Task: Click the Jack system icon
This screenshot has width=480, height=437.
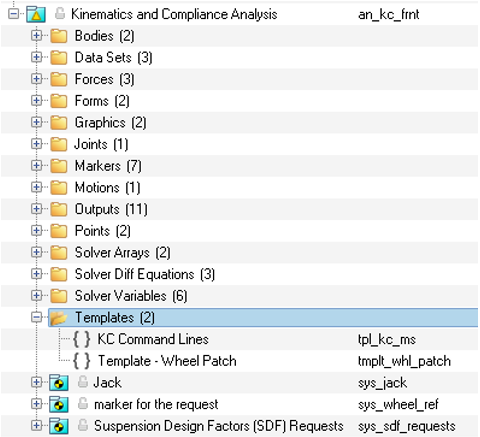Action: pos(59,383)
